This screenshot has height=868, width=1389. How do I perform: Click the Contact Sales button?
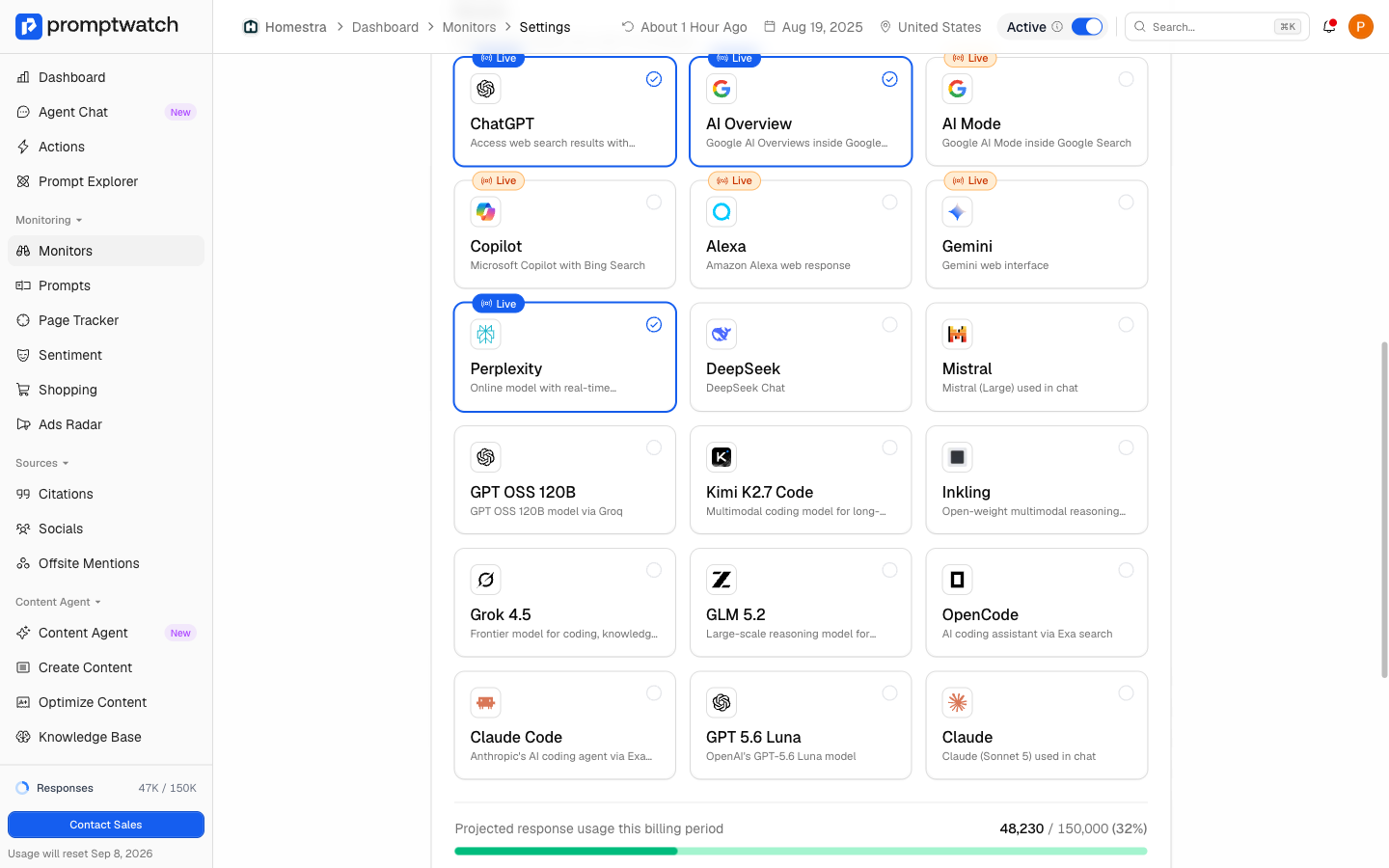coord(106,825)
